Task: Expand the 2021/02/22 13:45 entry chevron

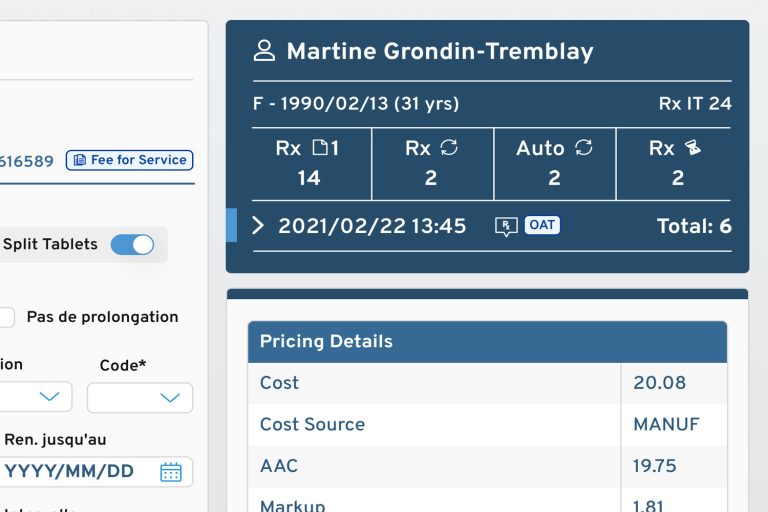Action: (x=258, y=226)
